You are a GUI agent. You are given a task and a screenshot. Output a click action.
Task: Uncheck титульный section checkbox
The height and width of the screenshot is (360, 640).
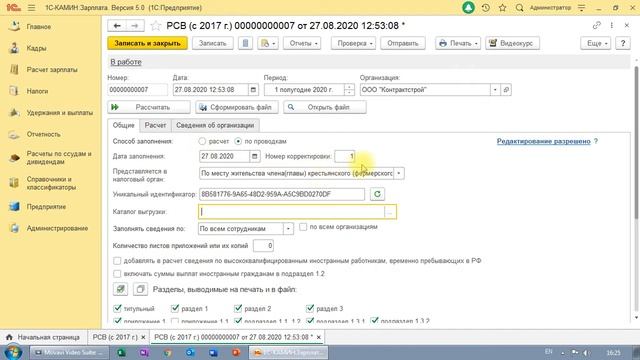tap(118, 308)
